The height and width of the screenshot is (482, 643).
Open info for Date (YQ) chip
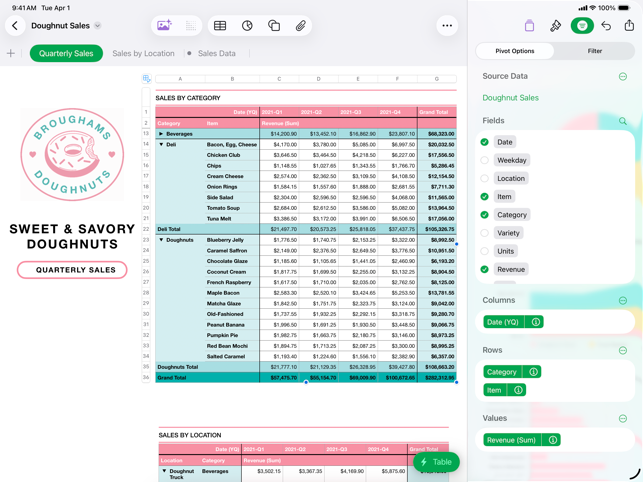tap(535, 322)
